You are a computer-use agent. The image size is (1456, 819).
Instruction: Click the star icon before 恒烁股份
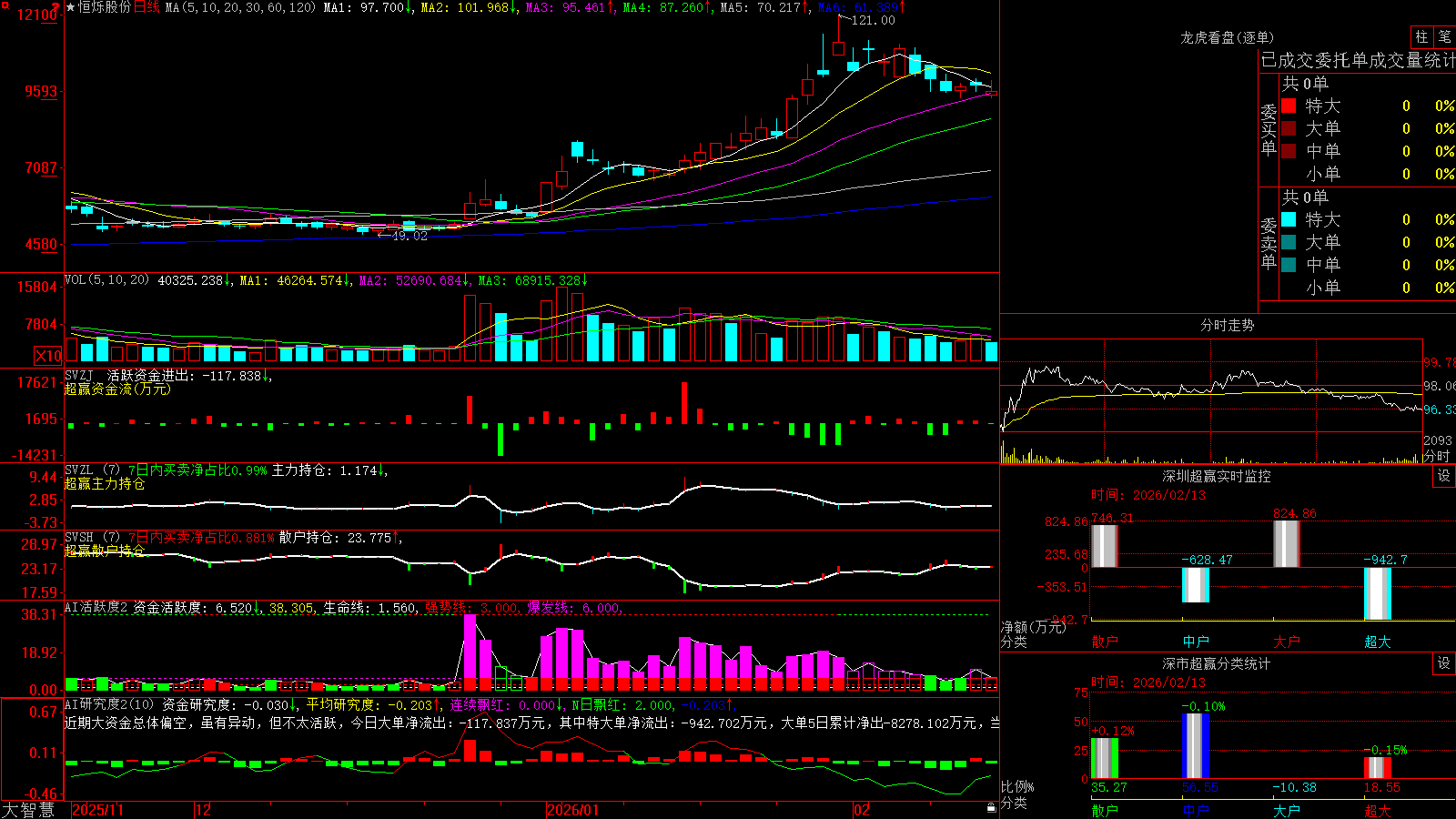[x=71, y=7]
